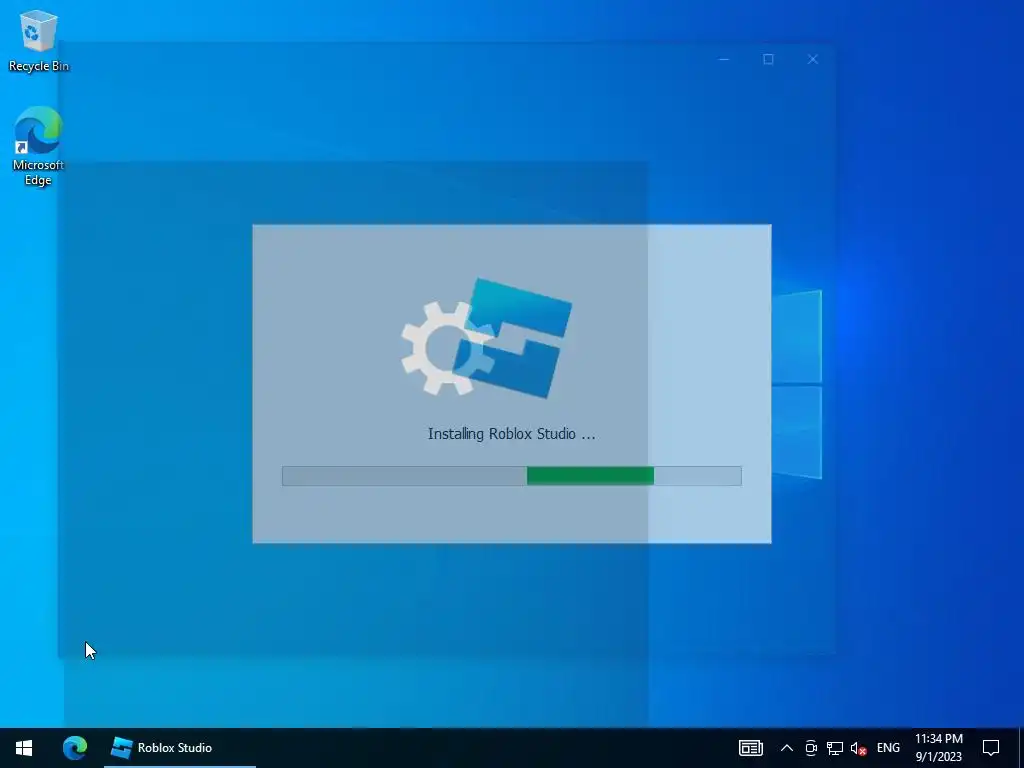
Task: Minimize the faded Roblox window
Action: point(724,59)
